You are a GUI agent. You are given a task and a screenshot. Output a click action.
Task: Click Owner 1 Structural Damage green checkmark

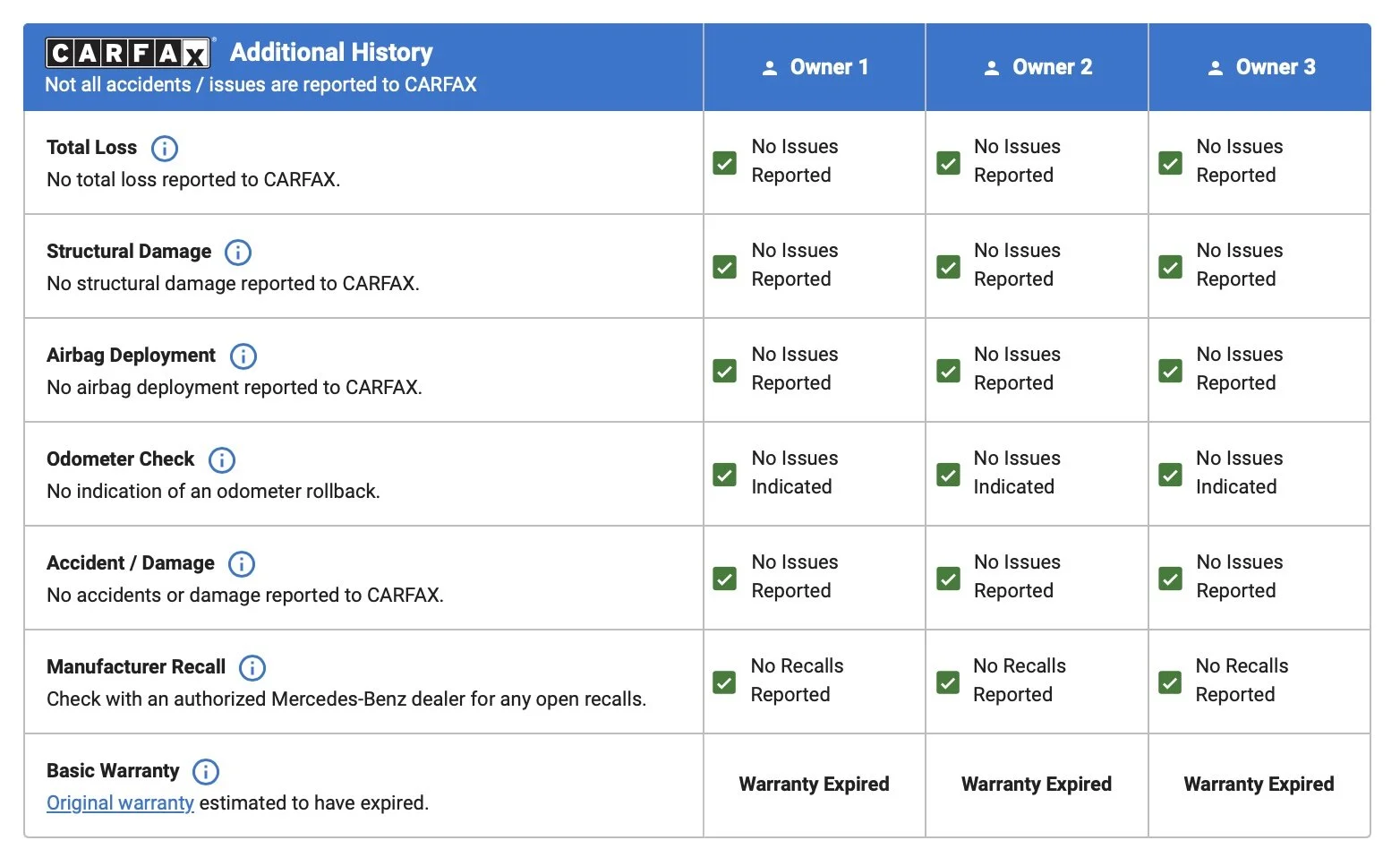point(725,267)
